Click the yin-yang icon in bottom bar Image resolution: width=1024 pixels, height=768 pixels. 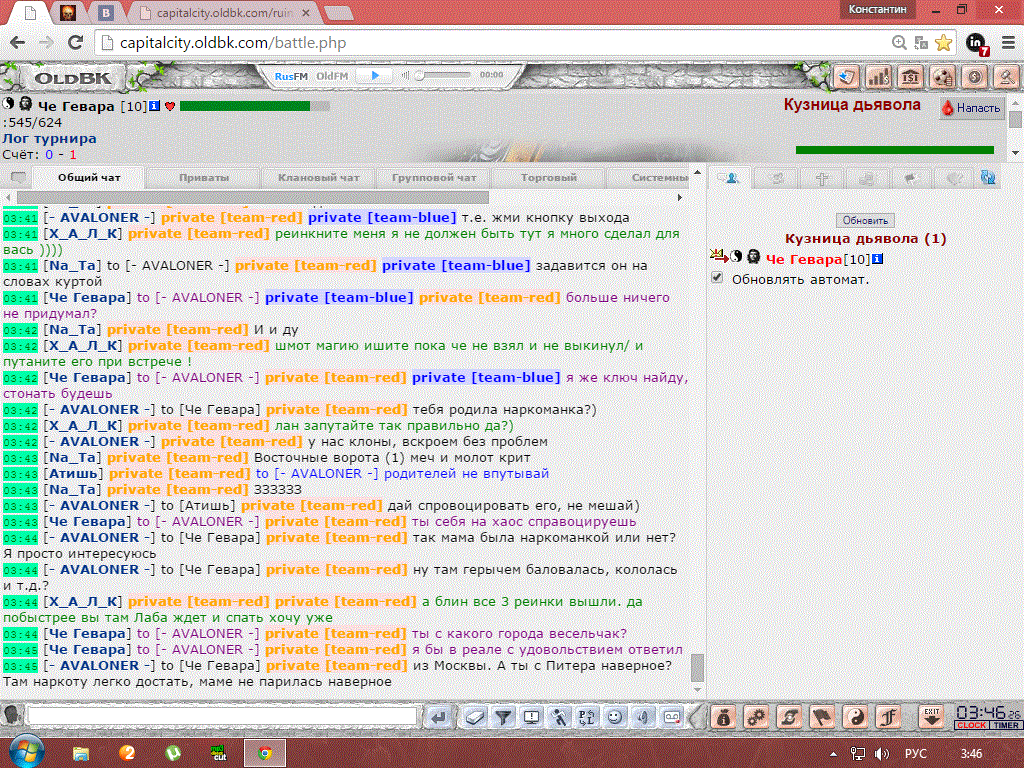pyautogui.click(x=856, y=717)
